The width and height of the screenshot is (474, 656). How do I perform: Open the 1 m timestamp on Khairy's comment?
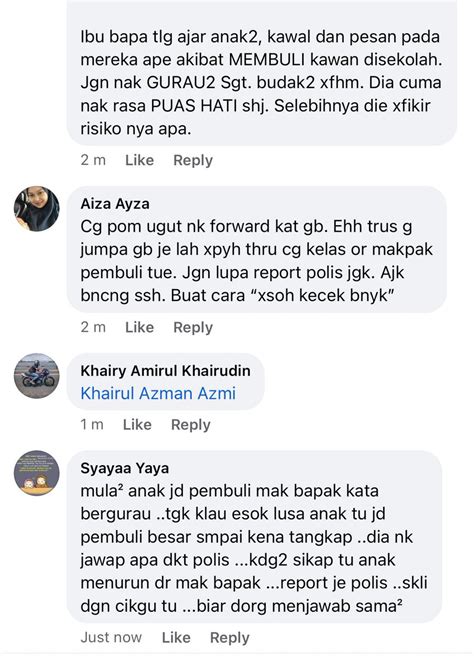pyautogui.click(x=92, y=425)
